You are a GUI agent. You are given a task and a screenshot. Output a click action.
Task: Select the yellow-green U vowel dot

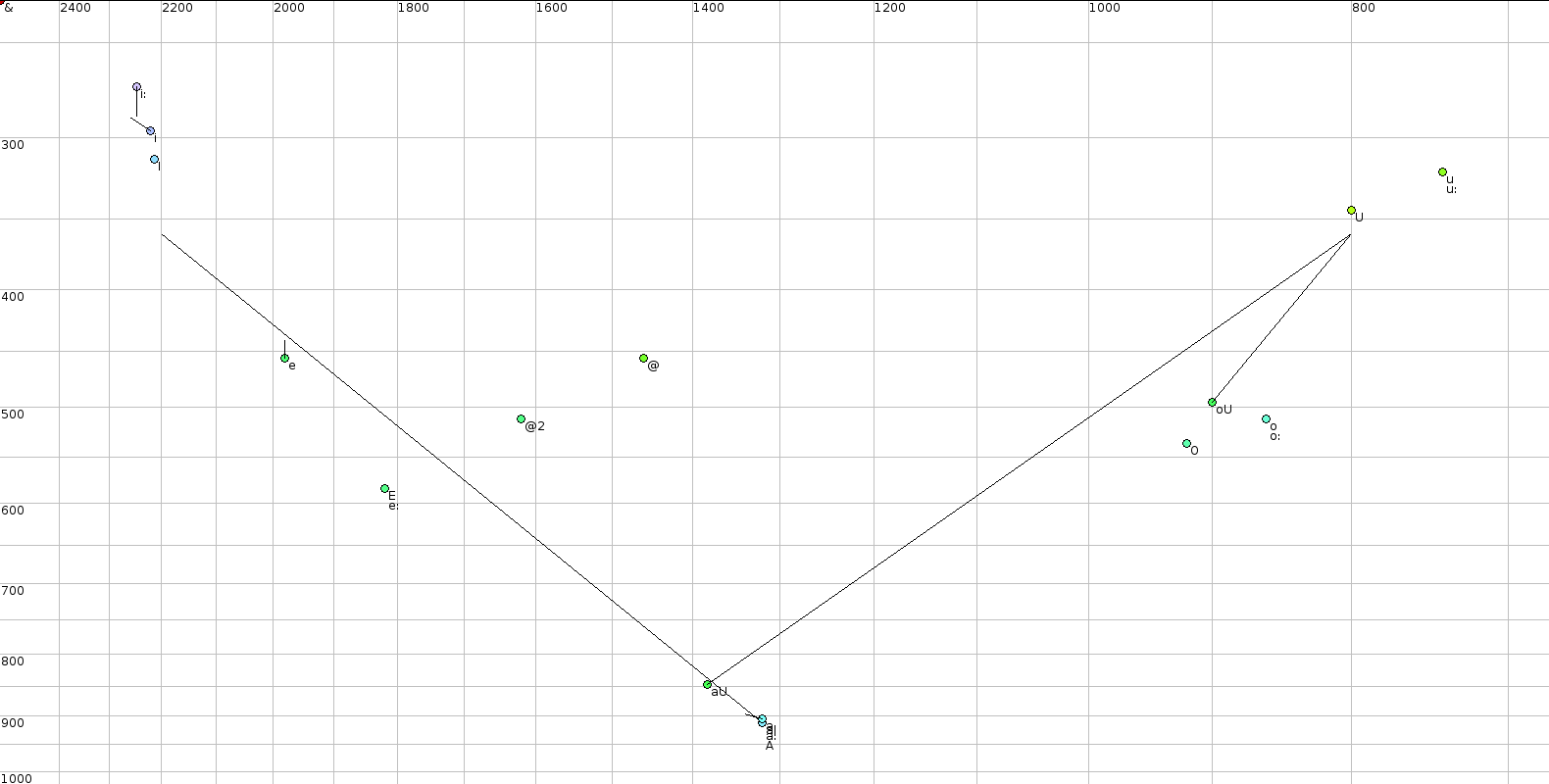point(1351,211)
